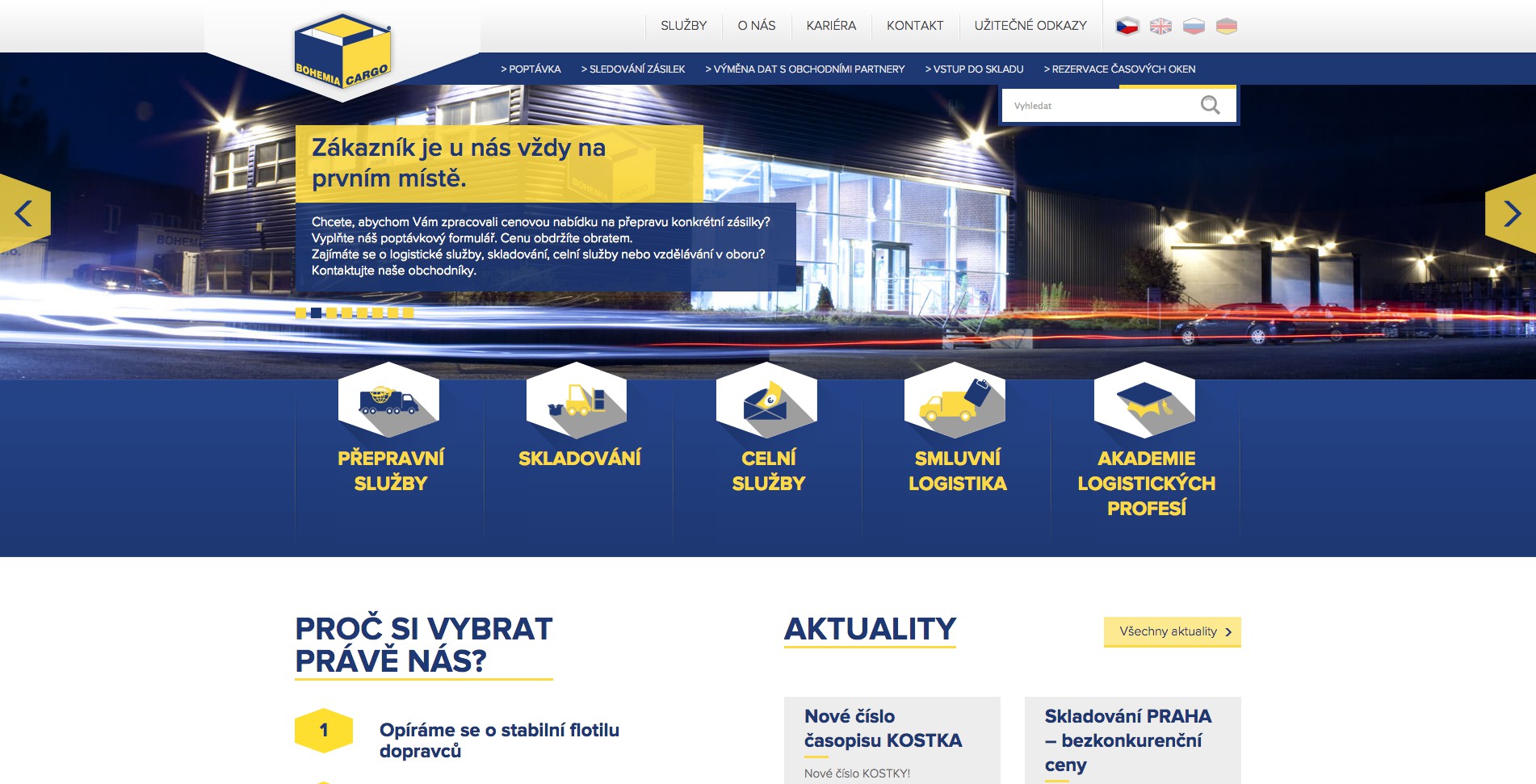Image resolution: width=1536 pixels, height=784 pixels.
Task: Open the Služby menu item
Action: coord(683,26)
